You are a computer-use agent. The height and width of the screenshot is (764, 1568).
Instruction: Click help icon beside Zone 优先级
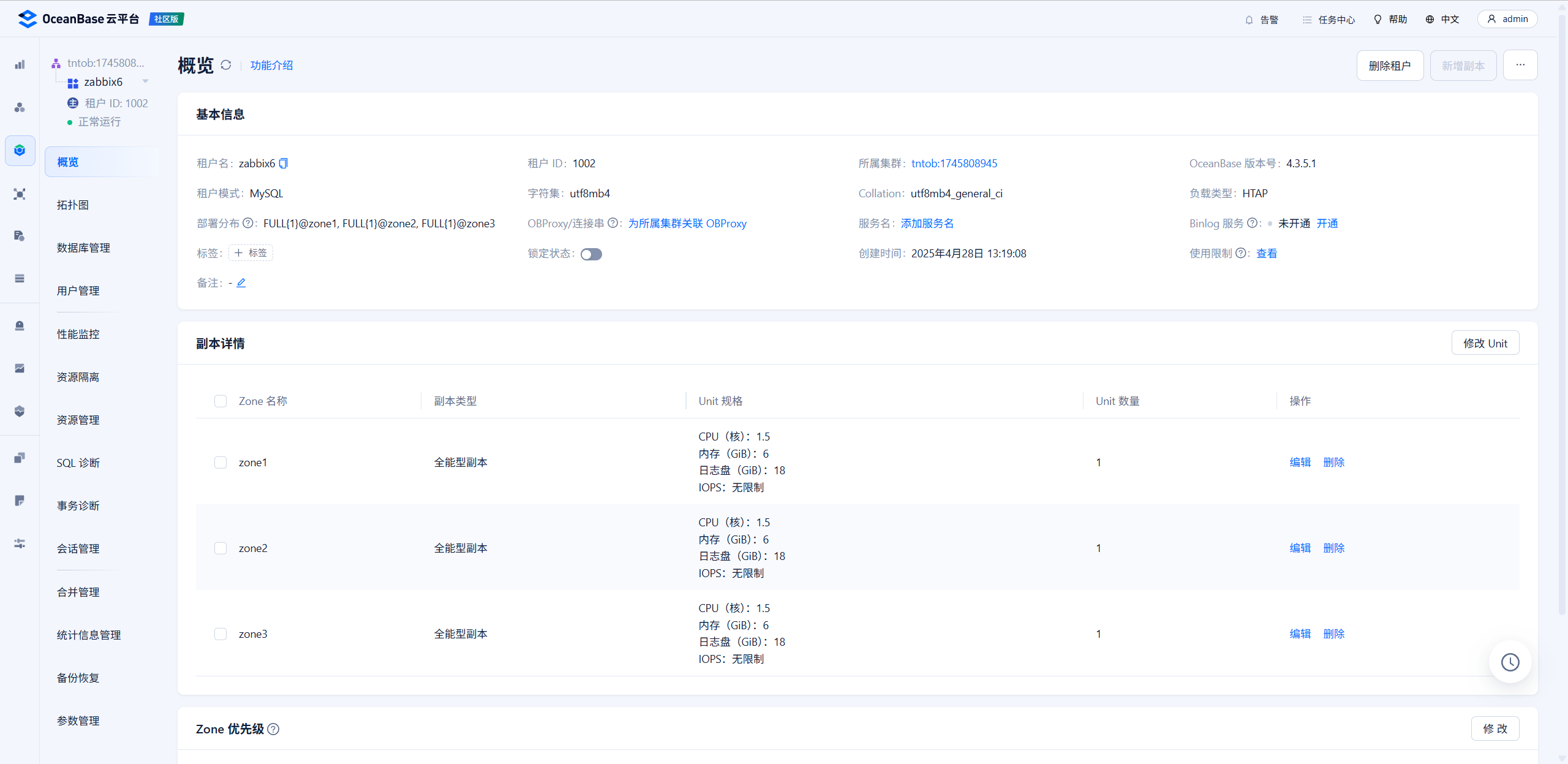click(x=274, y=729)
